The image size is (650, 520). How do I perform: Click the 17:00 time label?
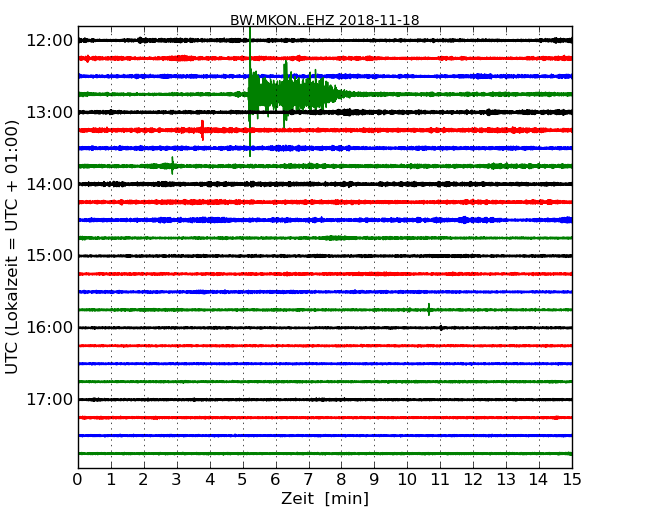point(49,399)
